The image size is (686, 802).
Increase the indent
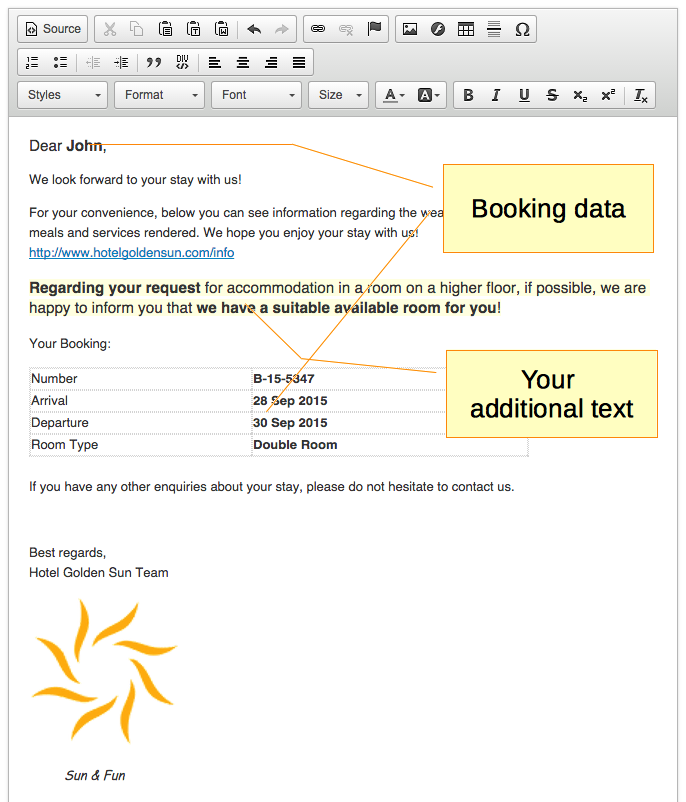coord(121,62)
